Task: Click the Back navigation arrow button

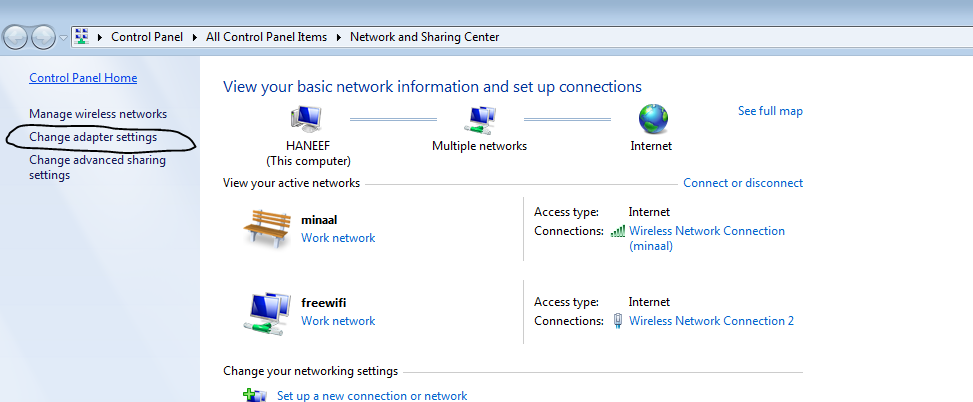Action: pos(17,38)
